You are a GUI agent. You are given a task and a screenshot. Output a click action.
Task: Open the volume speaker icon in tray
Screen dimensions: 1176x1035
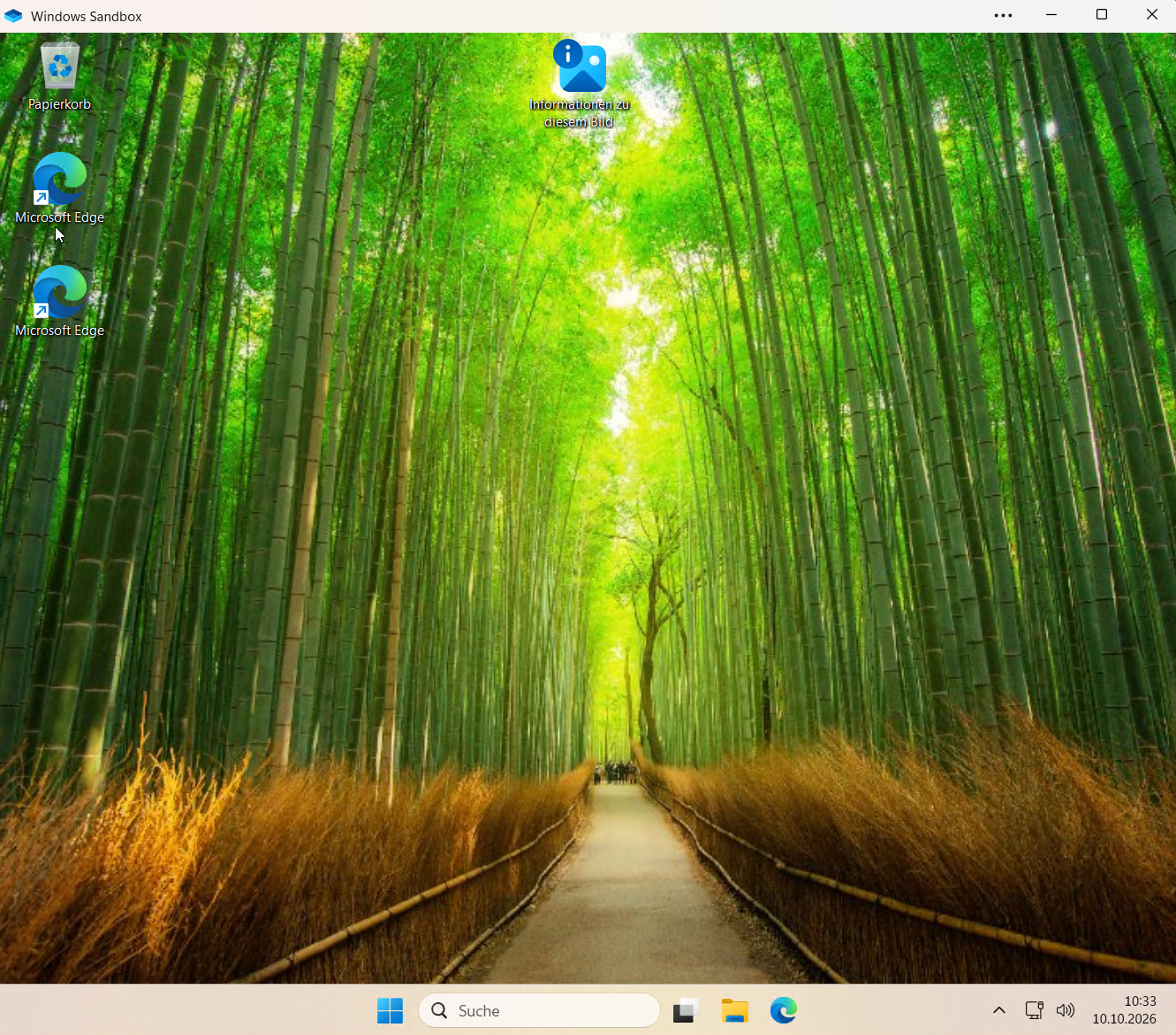pos(1066,1010)
